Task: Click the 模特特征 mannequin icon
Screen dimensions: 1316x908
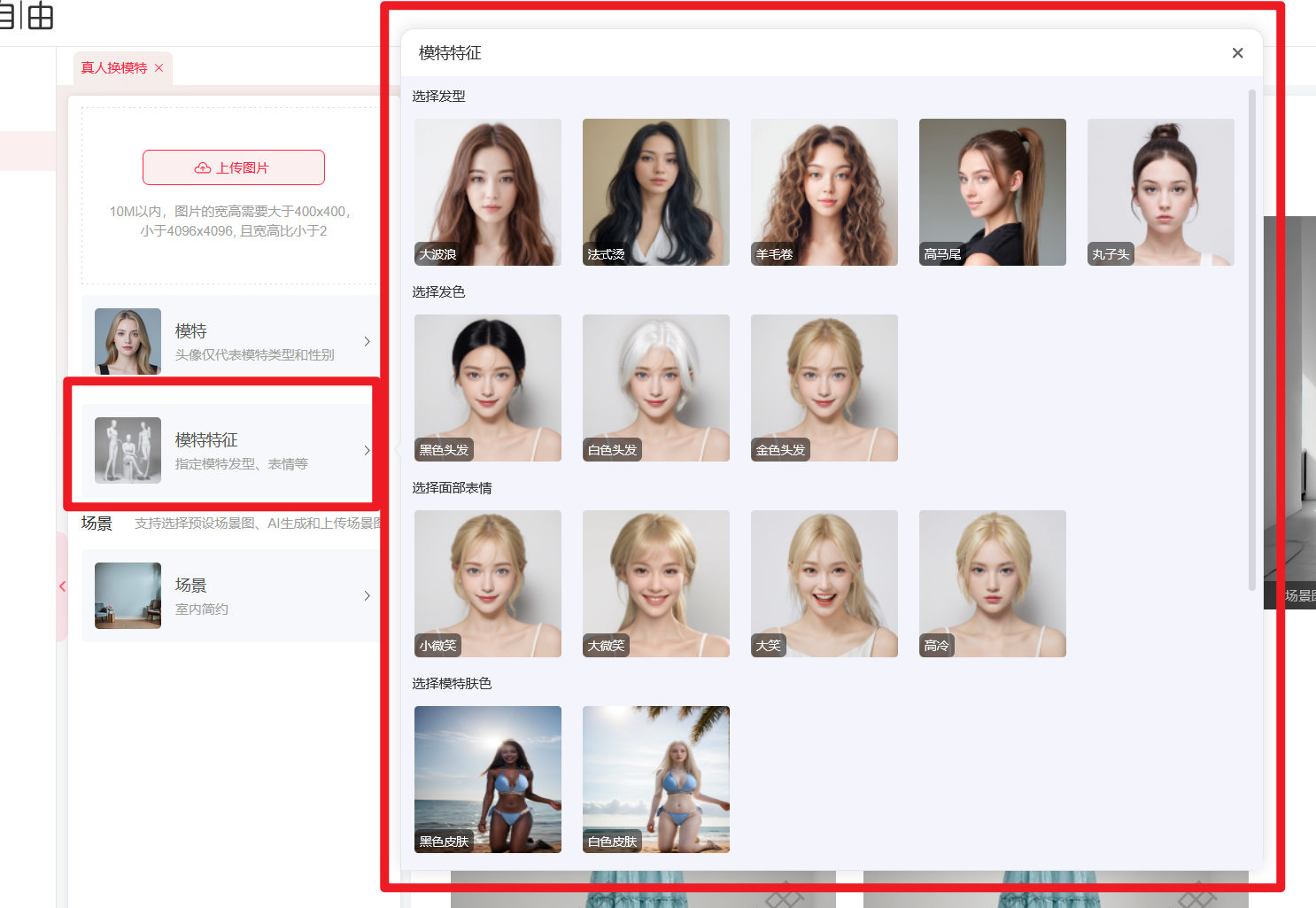Action: 128,450
